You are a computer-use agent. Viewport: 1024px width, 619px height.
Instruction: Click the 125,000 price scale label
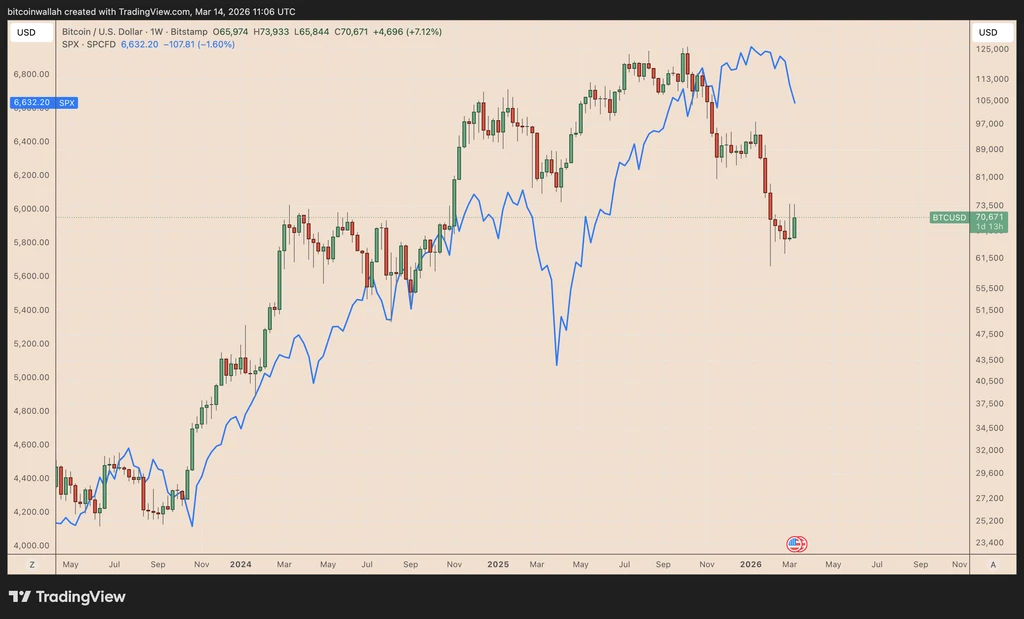click(993, 49)
